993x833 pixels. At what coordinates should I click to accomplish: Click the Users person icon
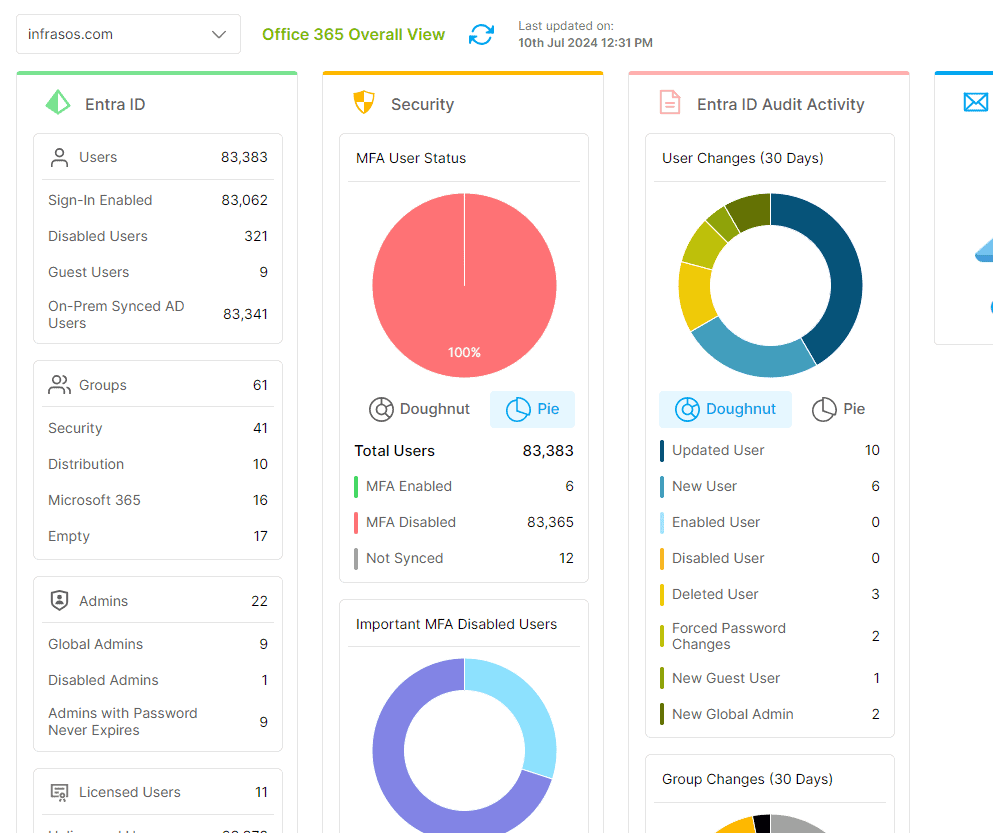(x=59, y=157)
